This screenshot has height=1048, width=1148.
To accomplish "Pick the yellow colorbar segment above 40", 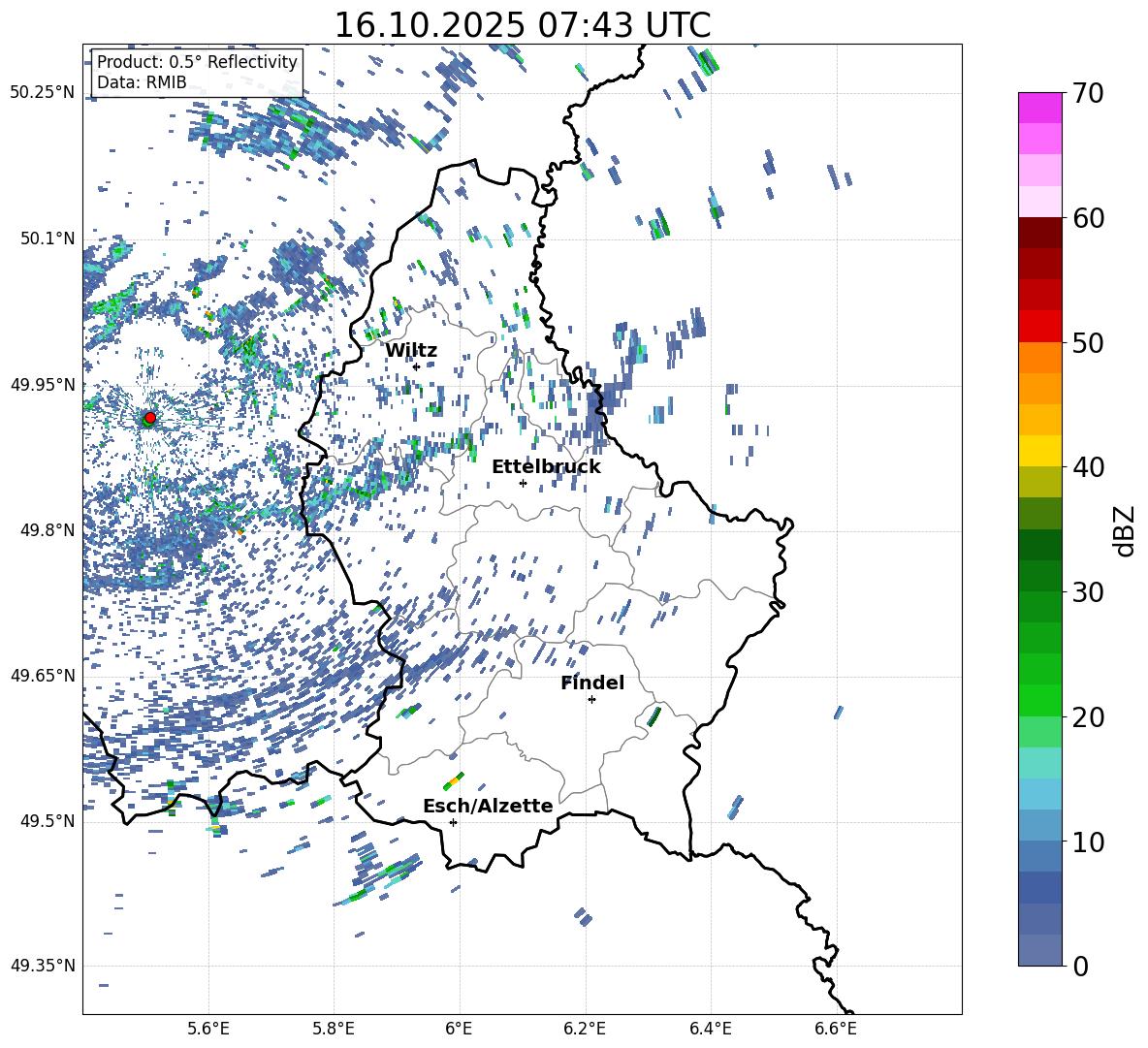I will 1040,451.
